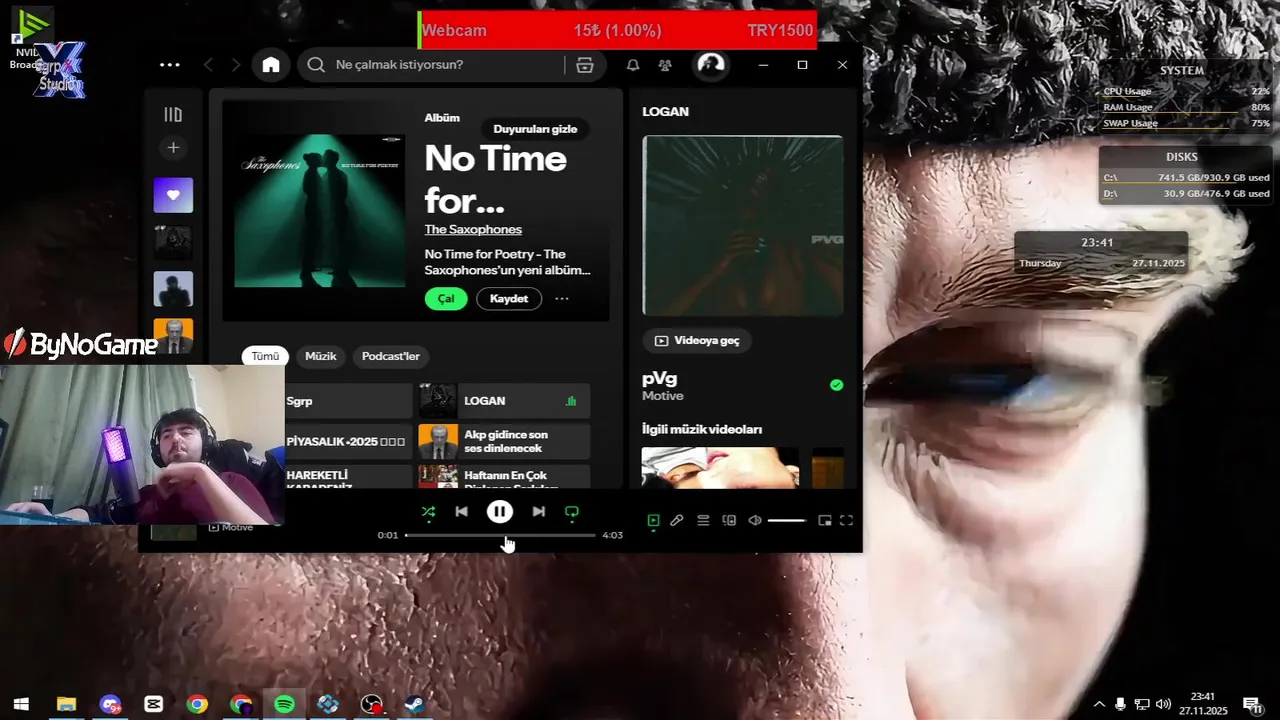Go forward with the right navigation arrow
This screenshot has width=1280, height=720.
point(236,65)
